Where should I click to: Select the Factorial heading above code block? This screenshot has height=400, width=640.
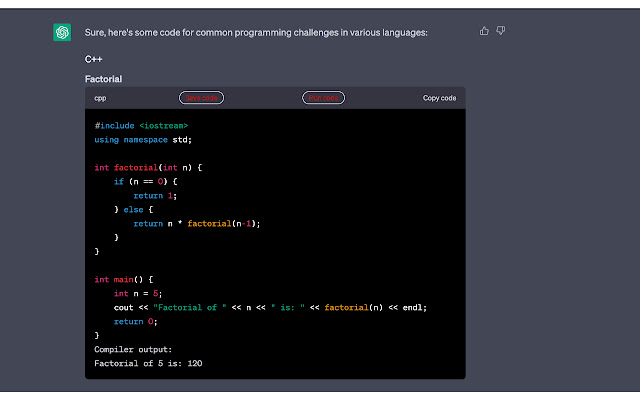pos(103,79)
